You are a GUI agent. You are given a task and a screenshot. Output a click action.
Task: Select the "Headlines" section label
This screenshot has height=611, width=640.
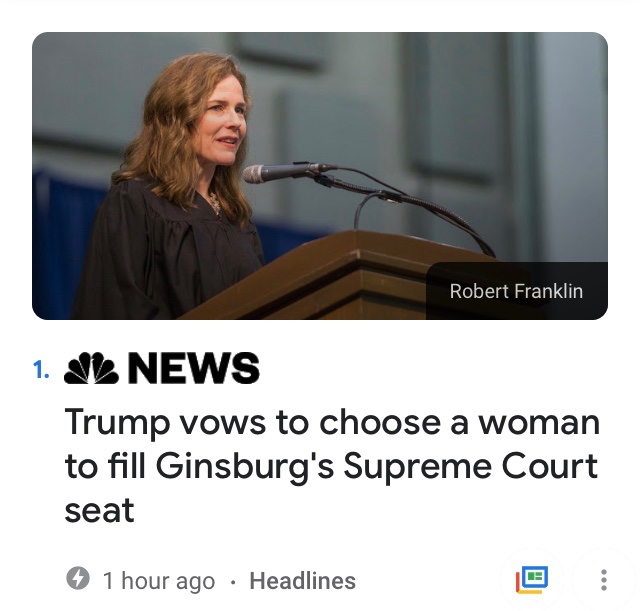click(302, 581)
